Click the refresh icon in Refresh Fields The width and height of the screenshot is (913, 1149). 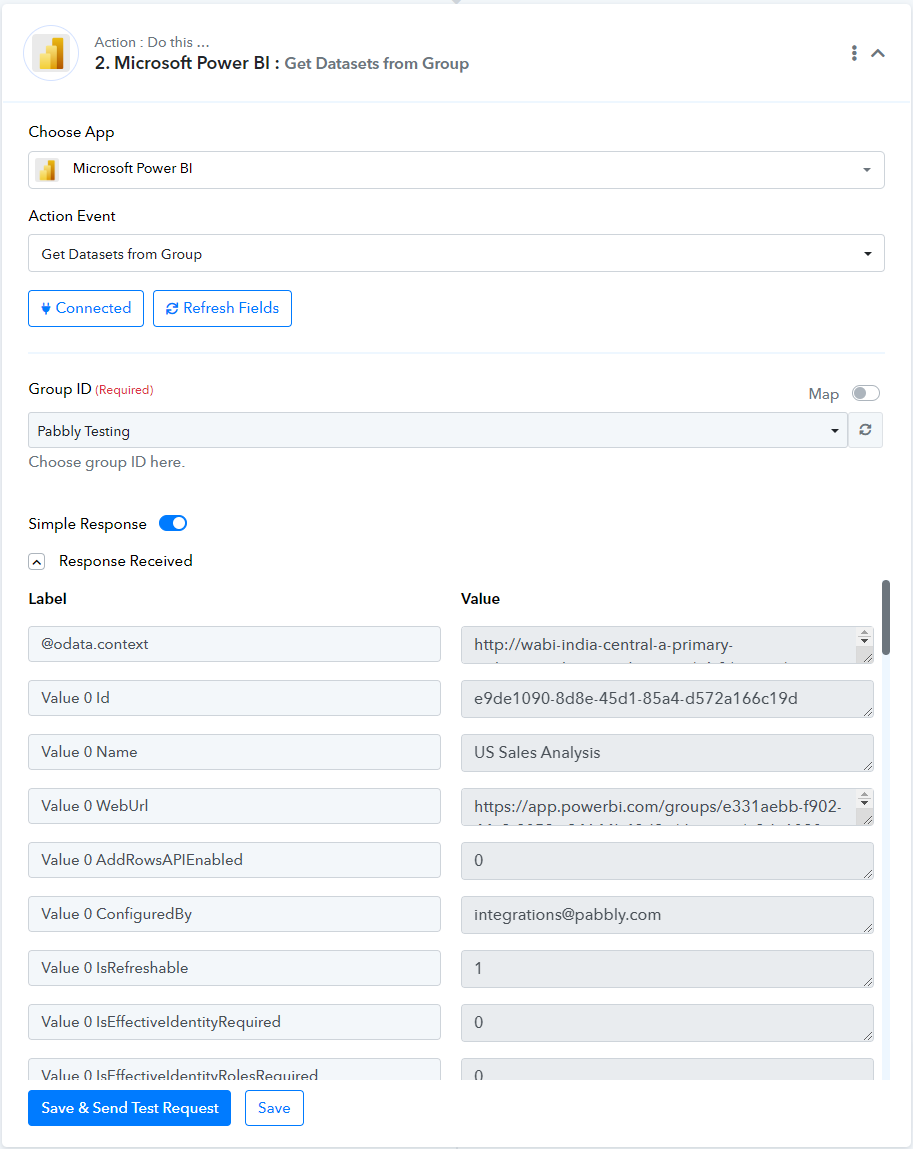click(172, 309)
